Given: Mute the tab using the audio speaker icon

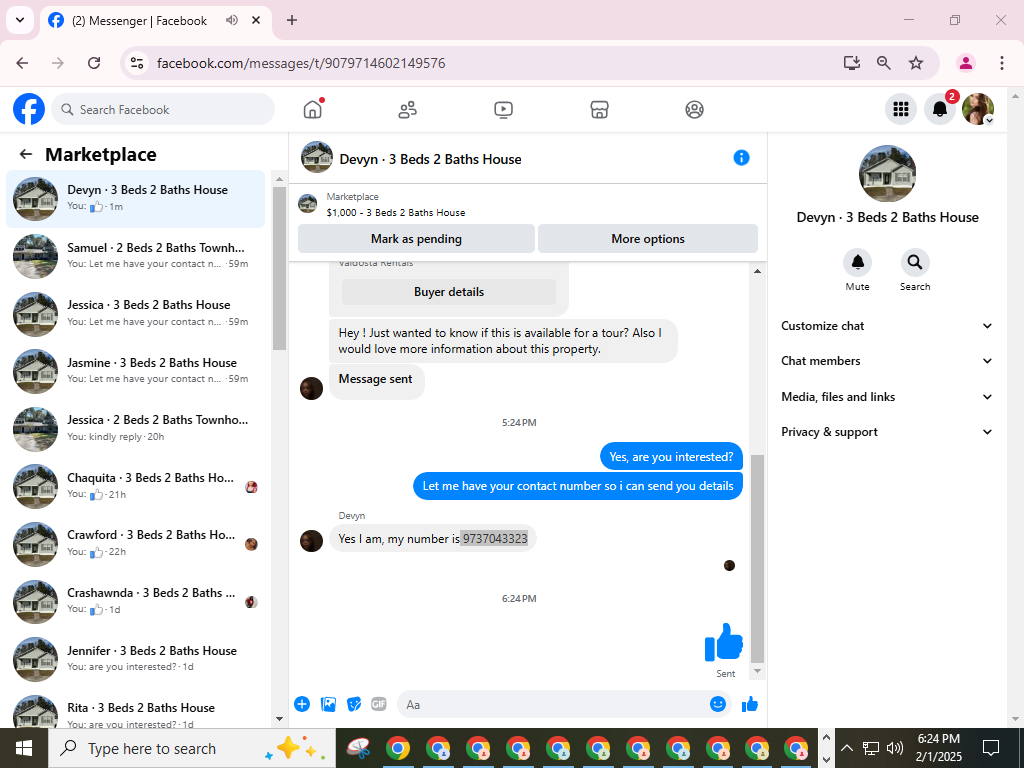Looking at the screenshot, I should point(231,20).
